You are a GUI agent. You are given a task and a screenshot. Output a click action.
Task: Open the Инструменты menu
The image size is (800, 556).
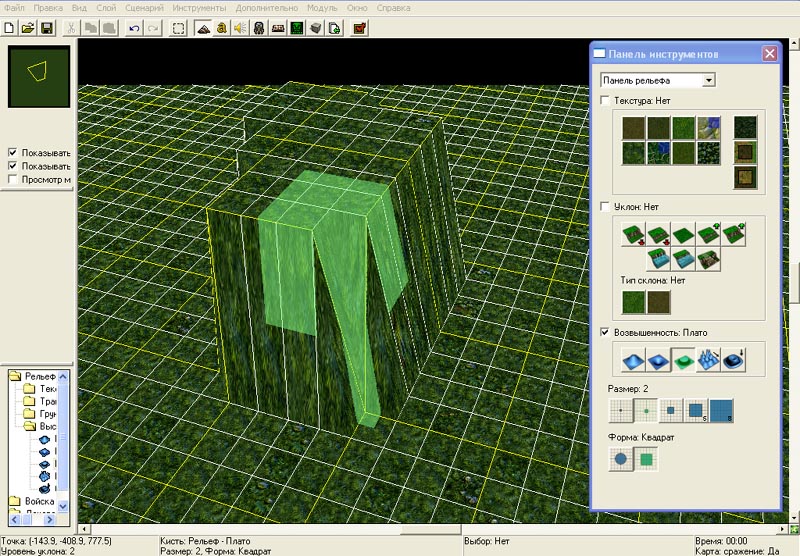(x=199, y=7)
